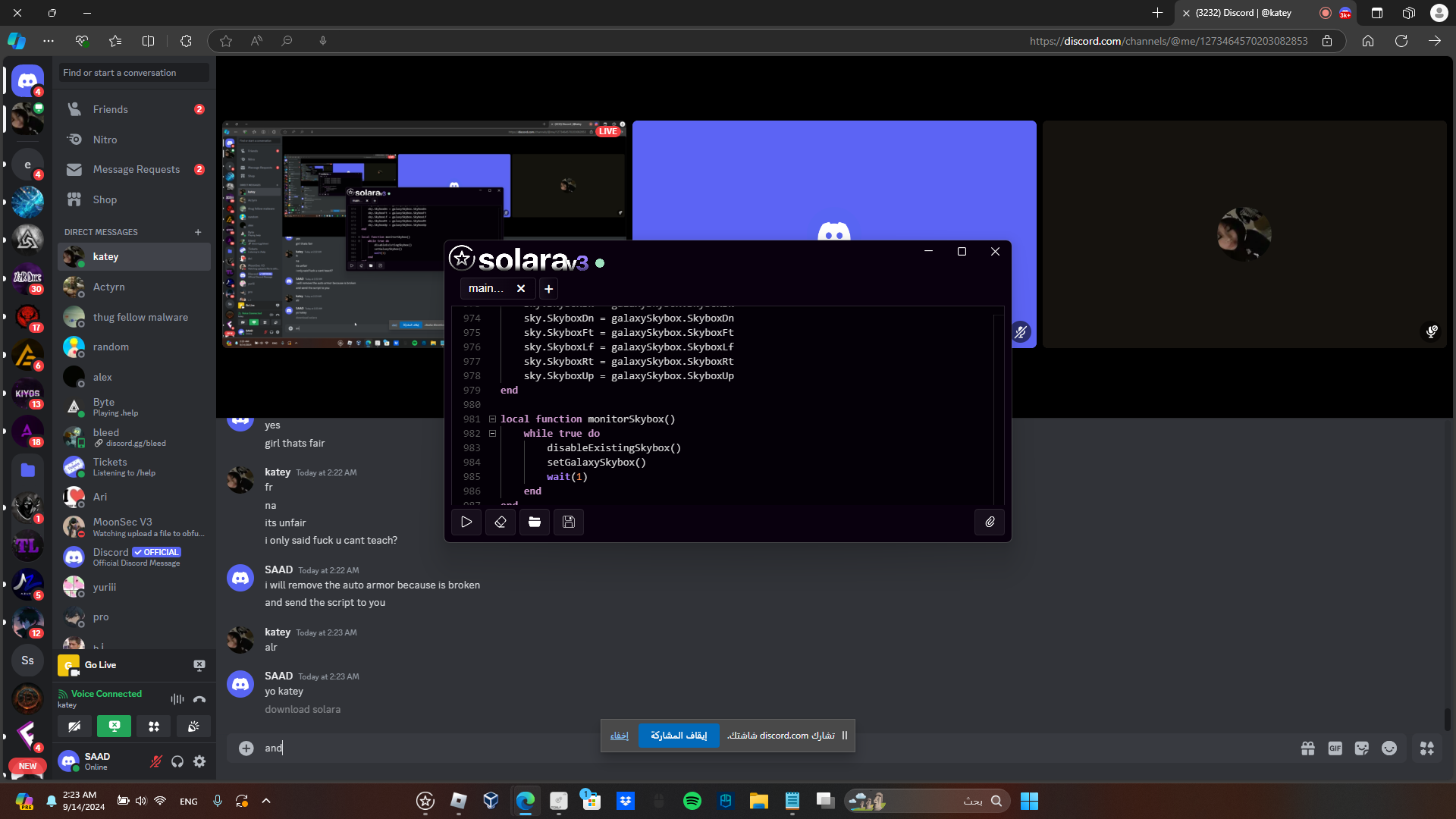Save the current script in Solara
This screenshot has width=1456, height=819.
pyautogui.click(x=569, y=522)
